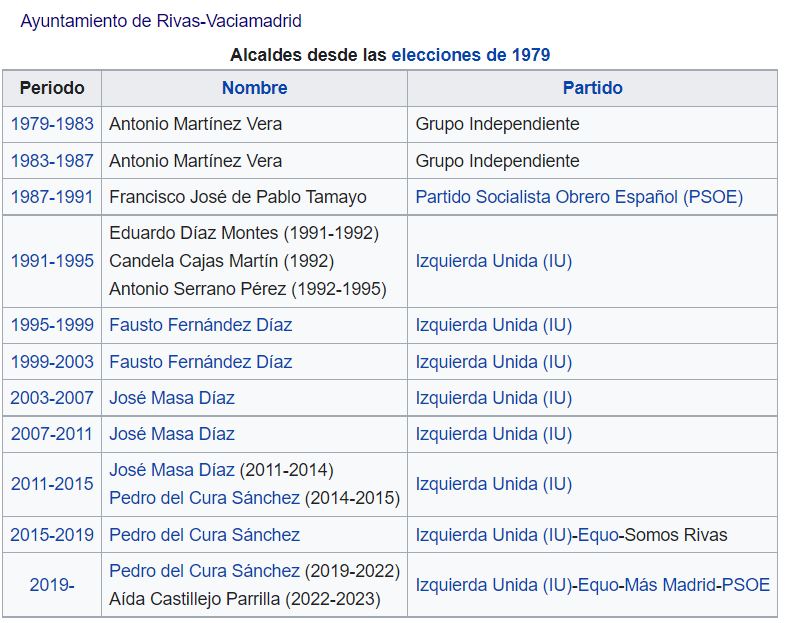
Task: Follow the 'elecciones de 1979' caption link
Action: [471, 55]
